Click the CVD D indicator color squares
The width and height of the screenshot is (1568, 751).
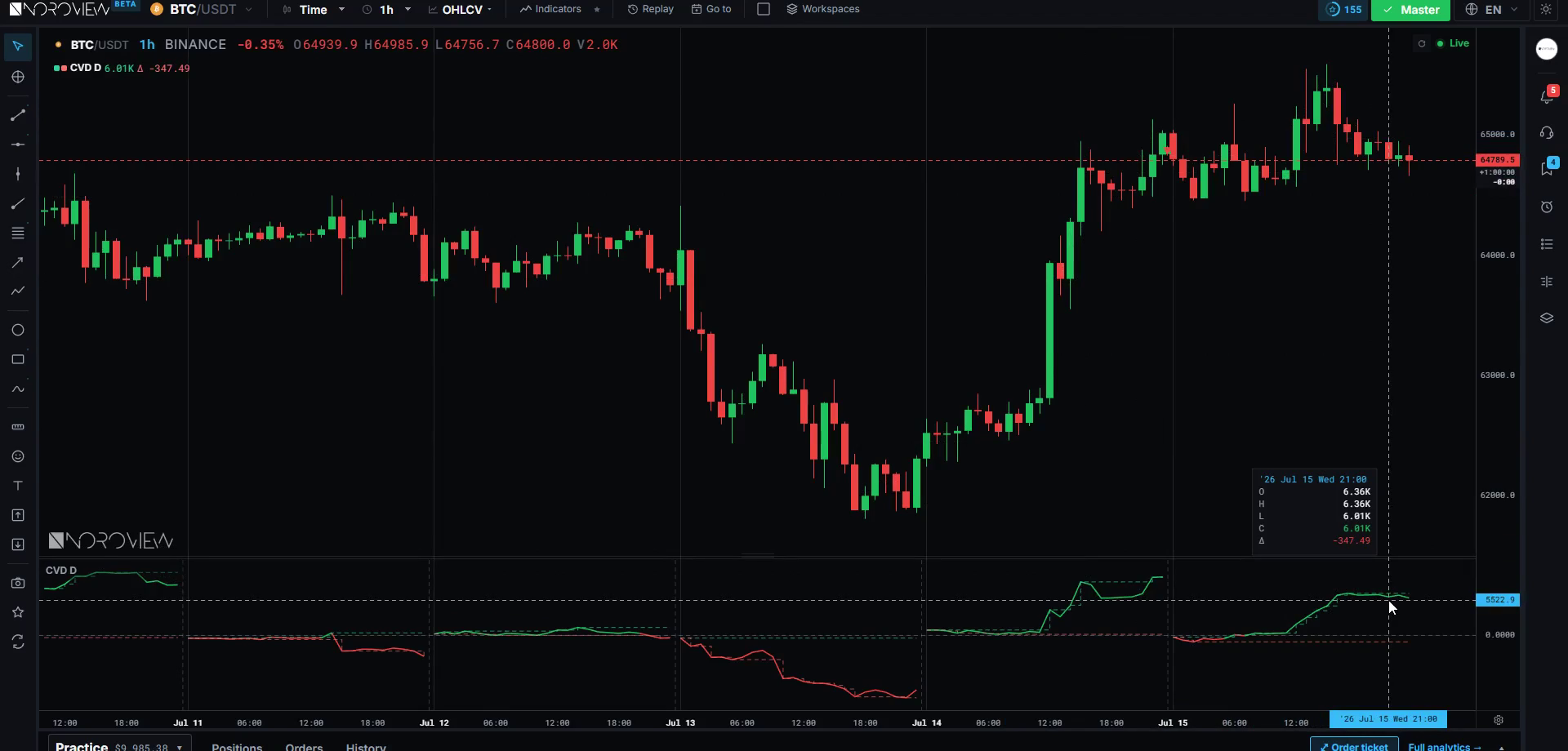point(60,69)
